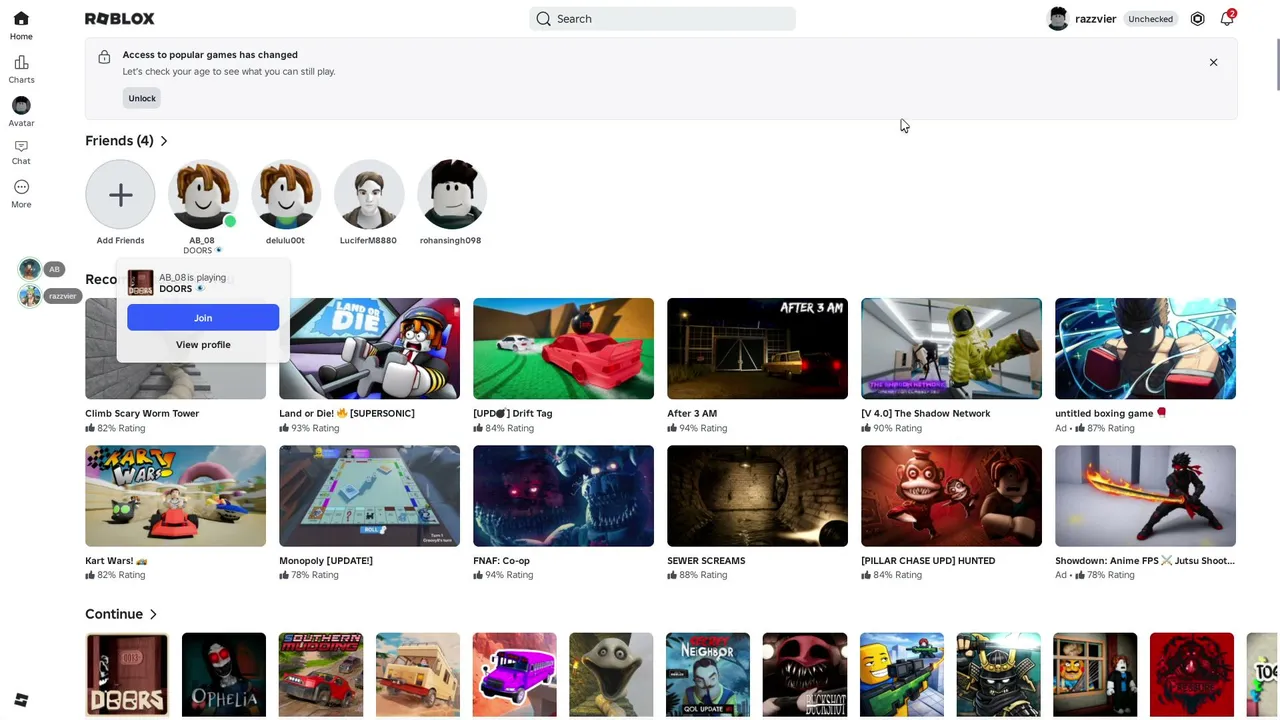Open Showdown: Anime FPS game thumbnail
This screenshot has width=1280, height=720.
[1145, 496]
